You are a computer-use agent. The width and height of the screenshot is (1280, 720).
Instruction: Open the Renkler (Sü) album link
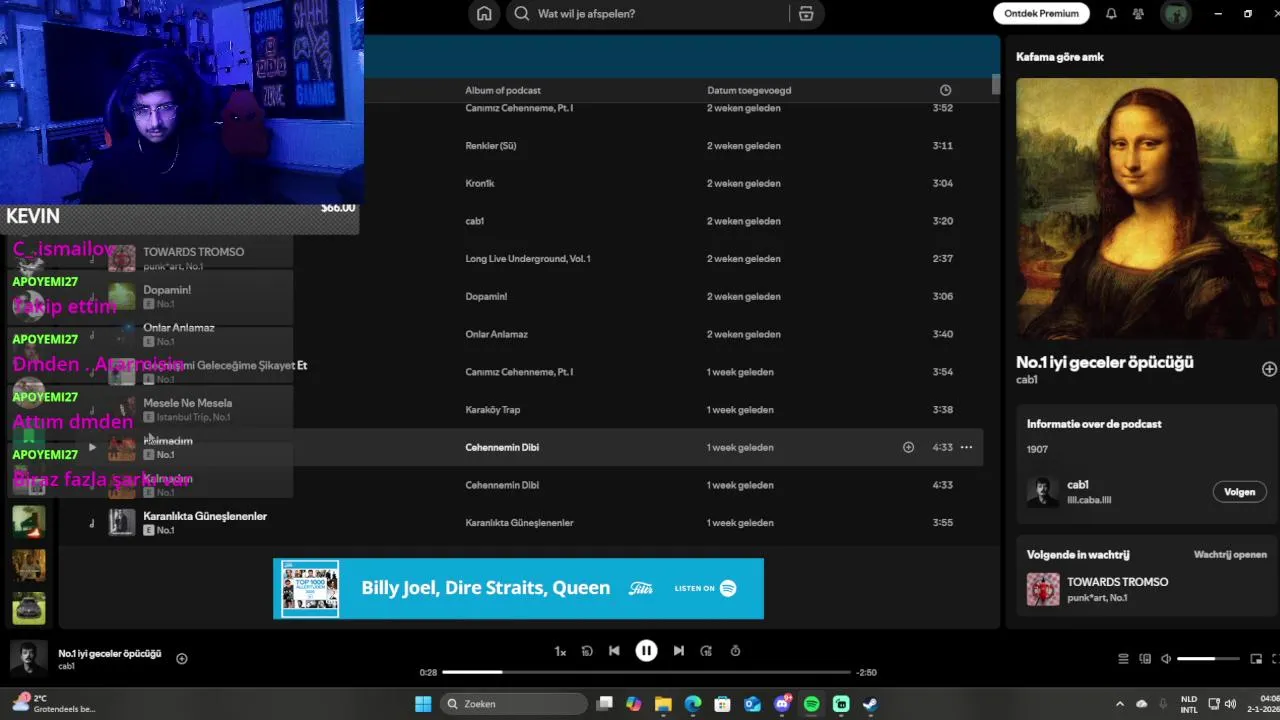(x=491, y=146)
